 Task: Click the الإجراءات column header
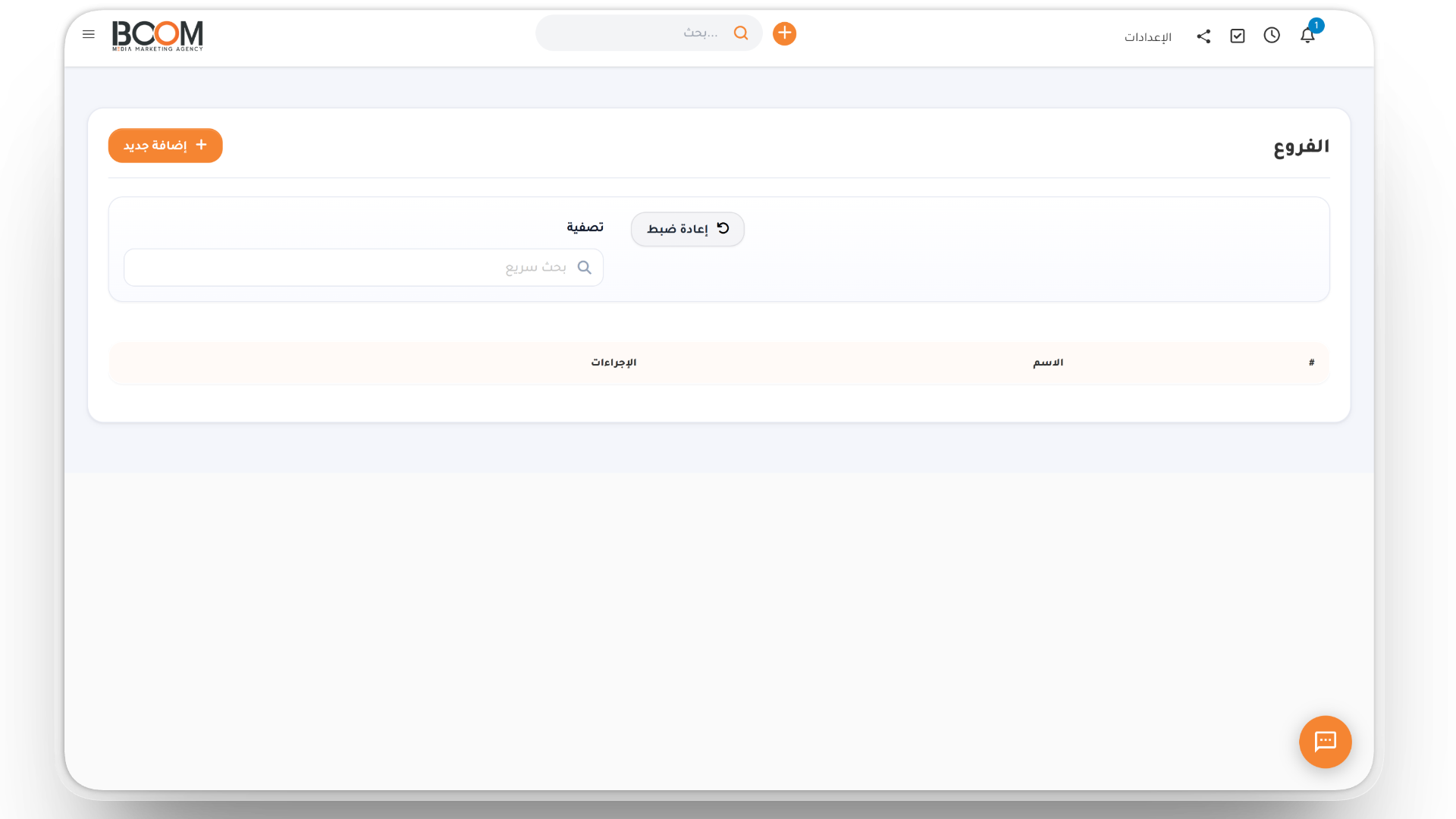613,363
